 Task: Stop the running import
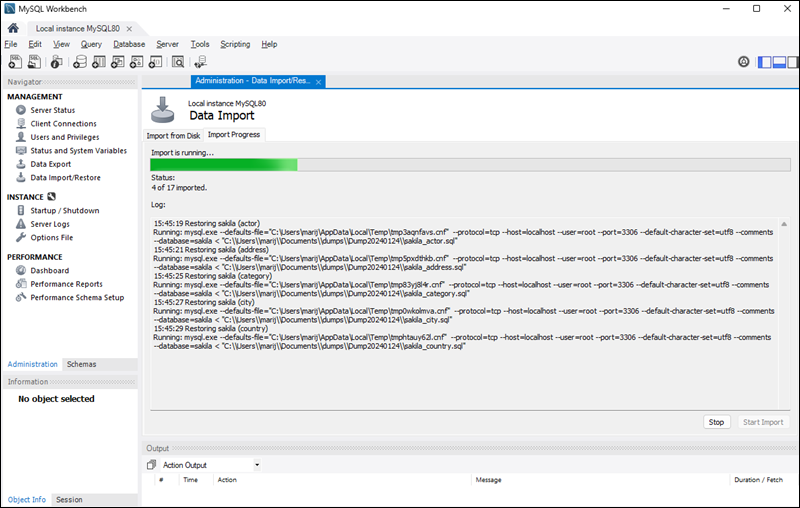pos(716,422)
